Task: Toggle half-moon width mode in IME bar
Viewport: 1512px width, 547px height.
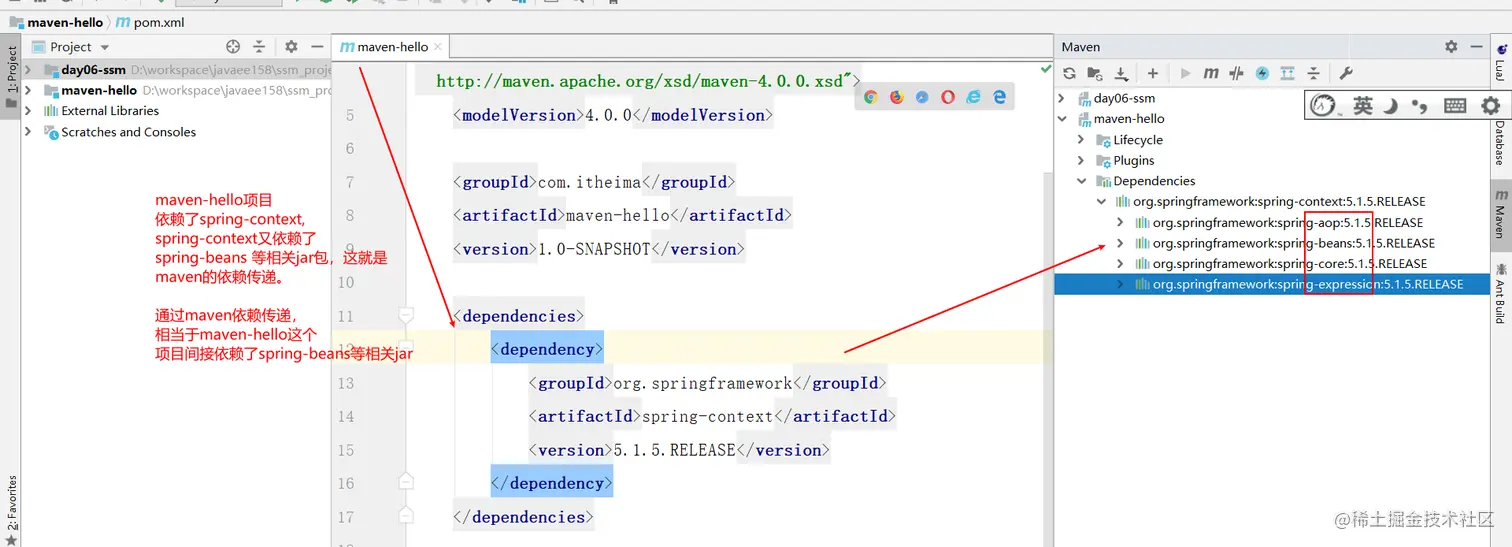Action: [1390, 105]
